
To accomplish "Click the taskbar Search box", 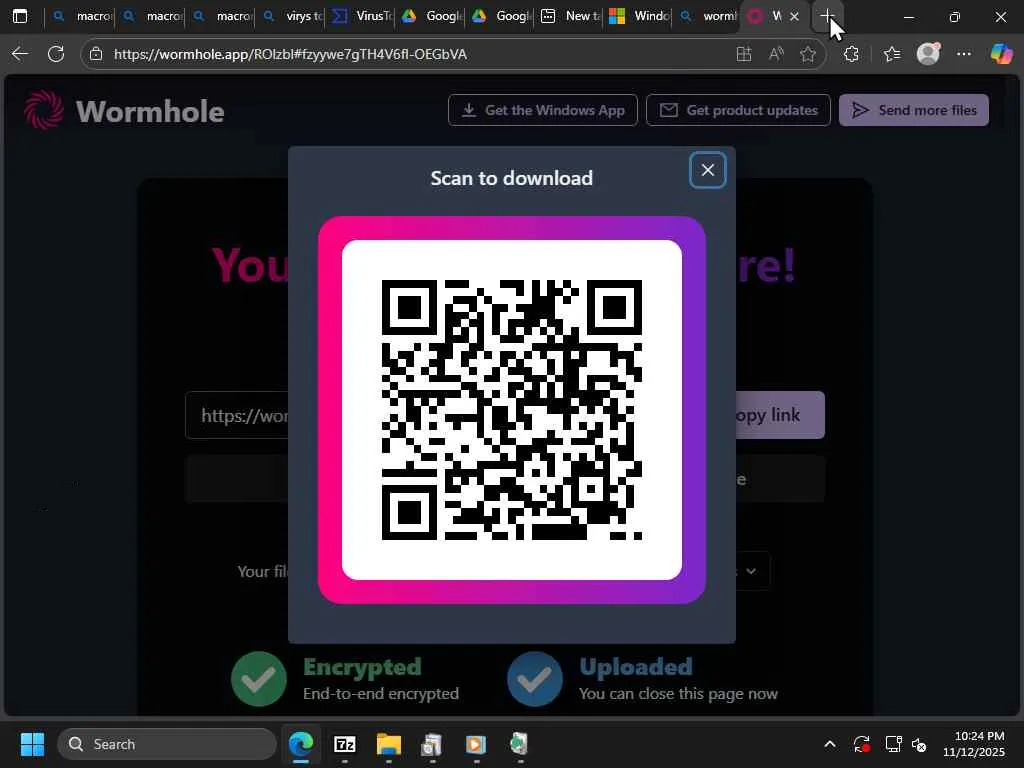I will point(167,744).
